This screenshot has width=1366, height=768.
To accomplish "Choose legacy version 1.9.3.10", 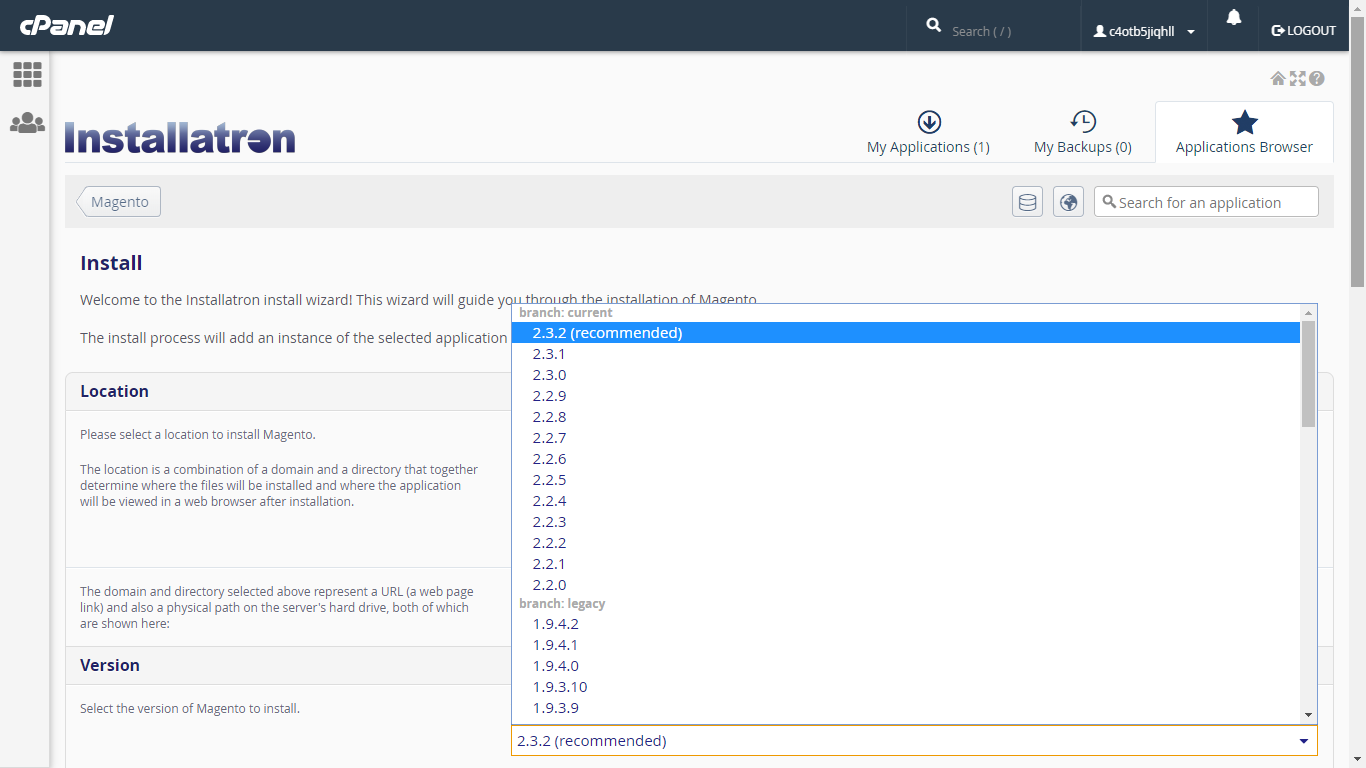I will [x=906, y=687].
